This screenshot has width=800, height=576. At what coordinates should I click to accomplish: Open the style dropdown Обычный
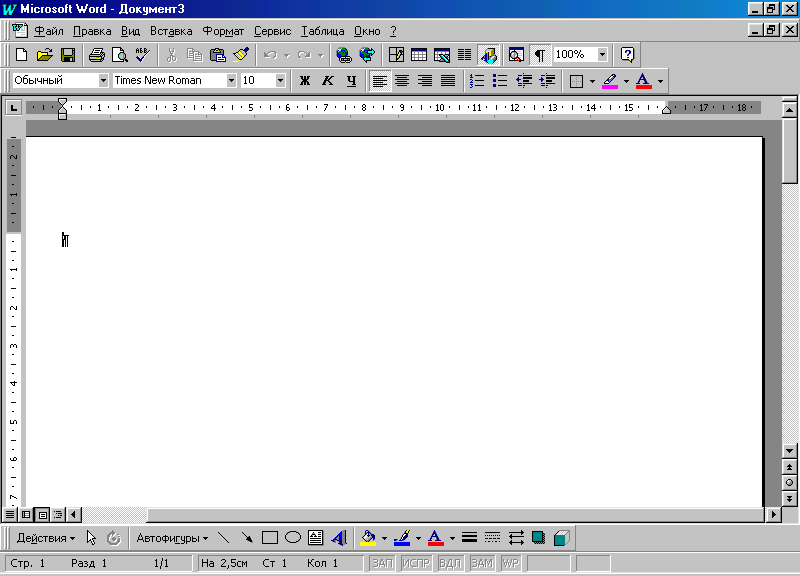click(x=103, y=81)
